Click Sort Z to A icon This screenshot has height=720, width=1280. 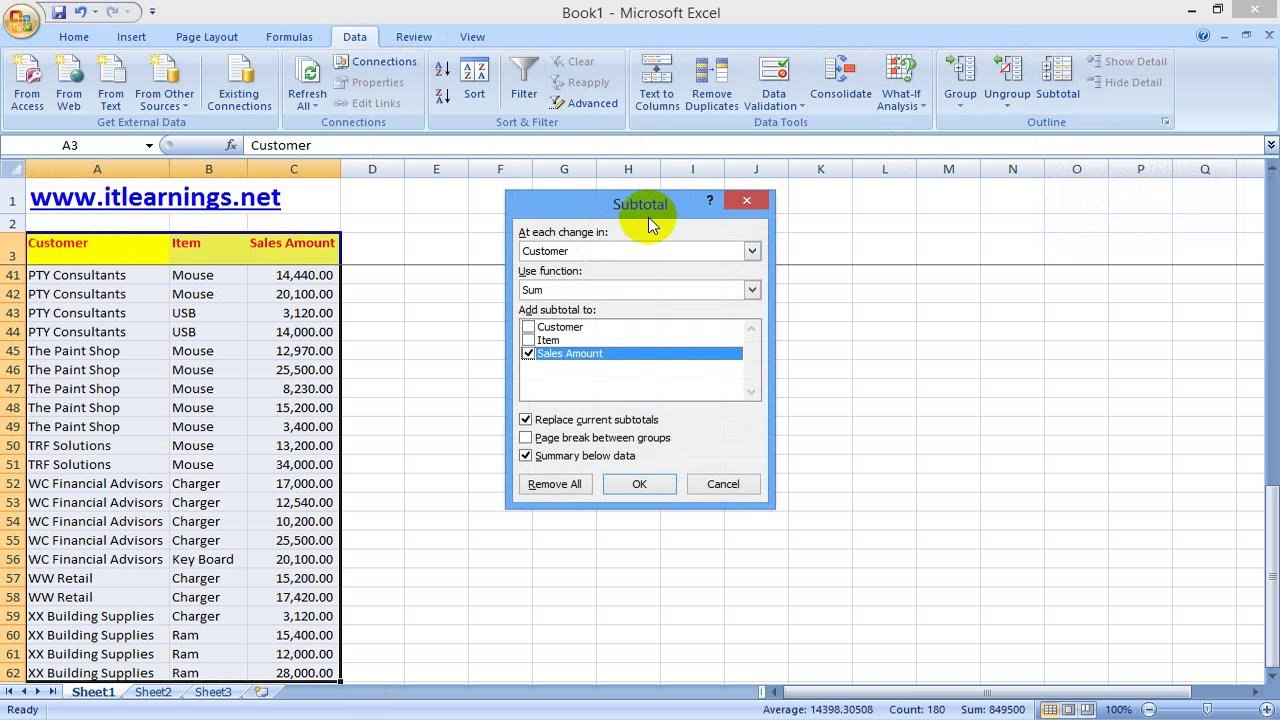(x=442, y=96)
